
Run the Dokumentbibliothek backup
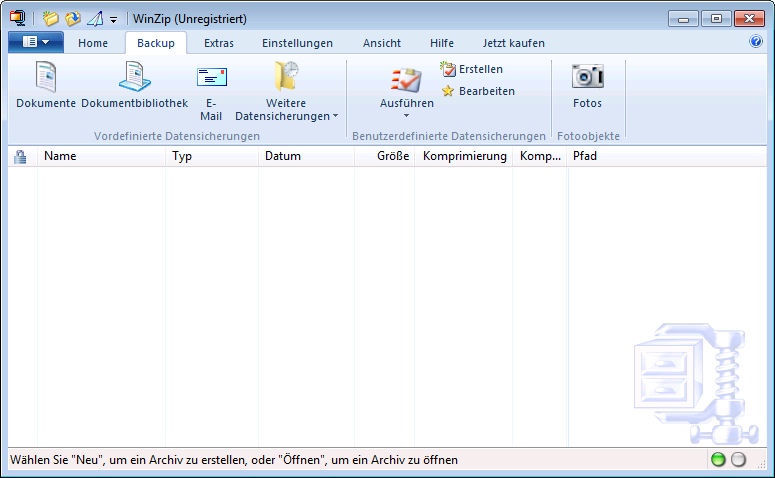click(x=134, y=84)
